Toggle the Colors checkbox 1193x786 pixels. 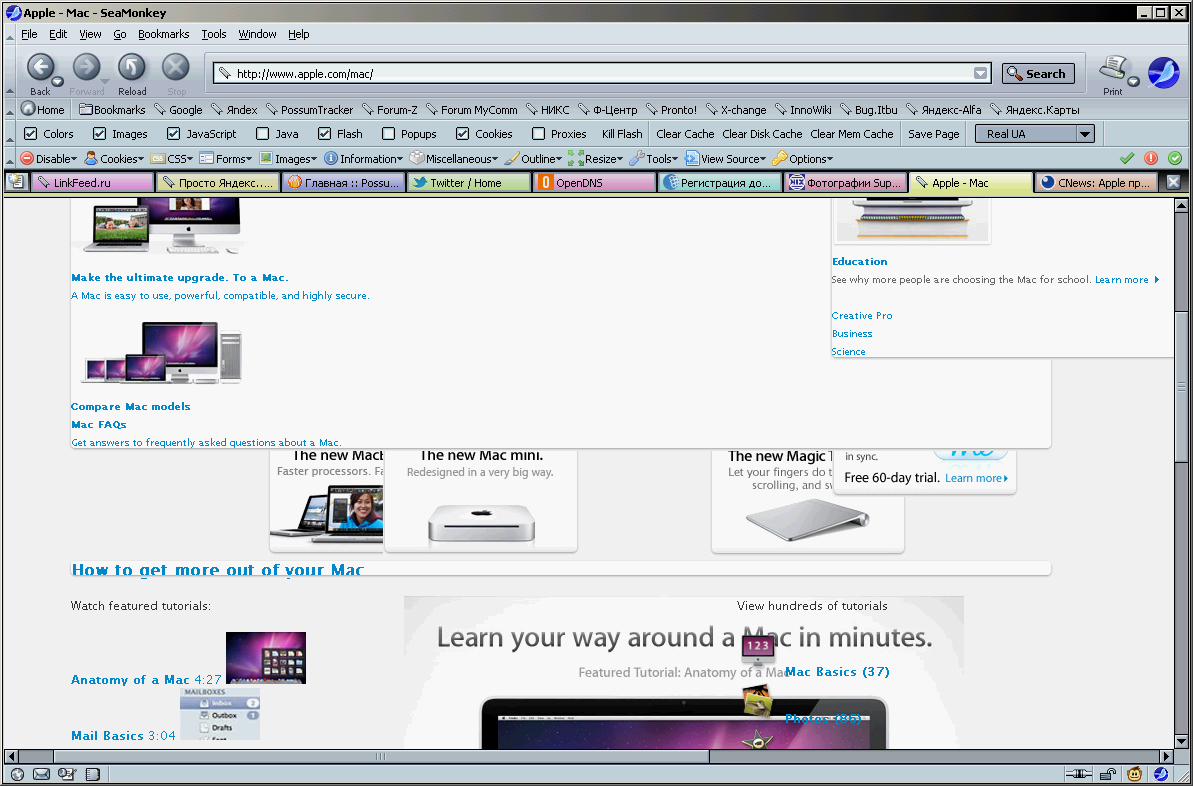tap(30, 134)
